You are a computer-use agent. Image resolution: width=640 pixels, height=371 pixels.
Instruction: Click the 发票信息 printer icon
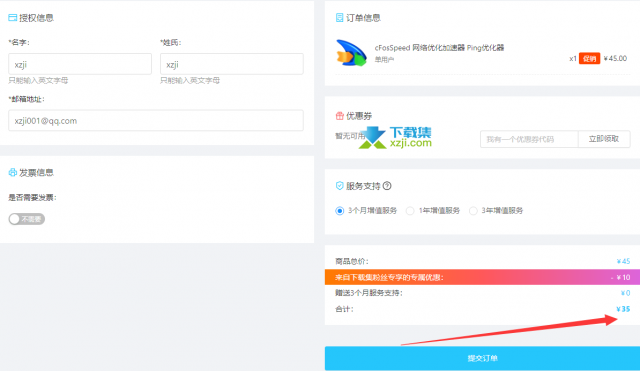point(13,173)
